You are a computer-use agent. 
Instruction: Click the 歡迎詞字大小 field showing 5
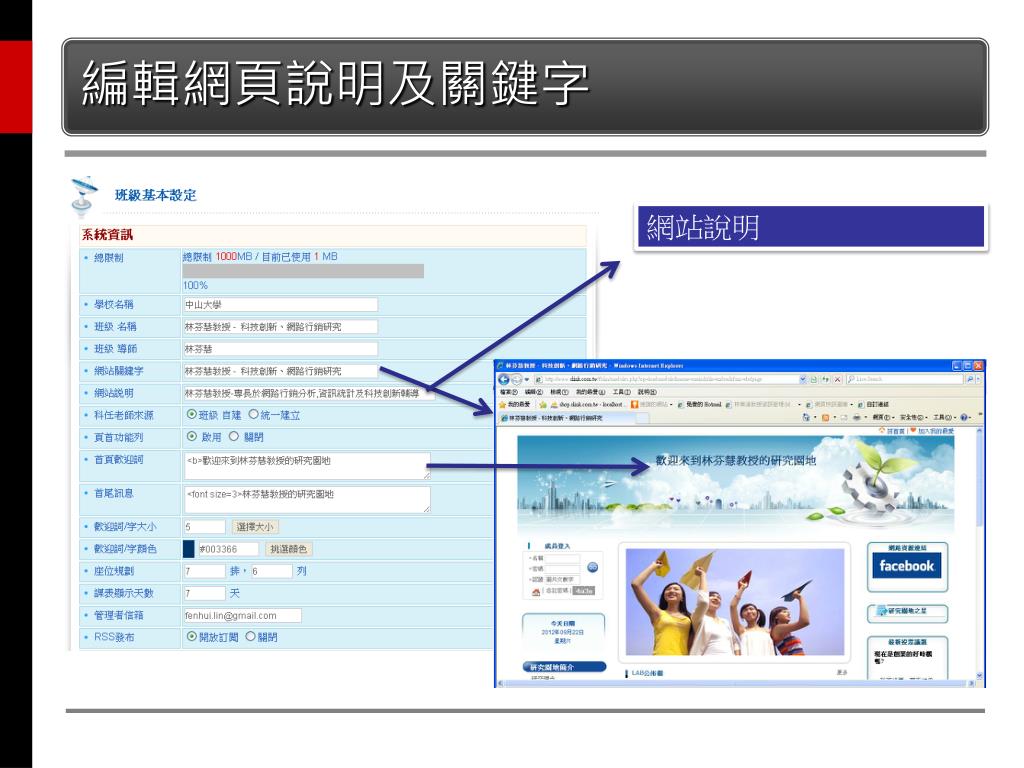click(204, 526)
